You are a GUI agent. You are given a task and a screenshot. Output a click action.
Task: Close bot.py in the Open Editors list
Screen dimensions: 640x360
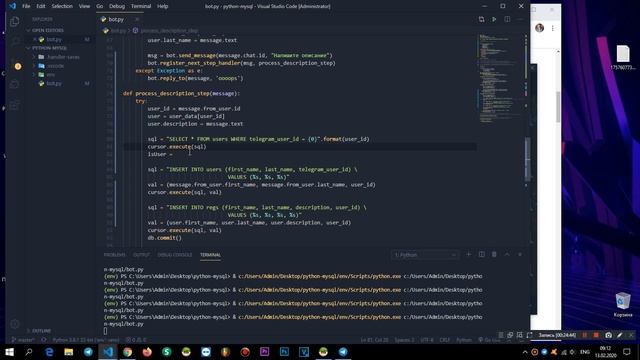point(35,39)
